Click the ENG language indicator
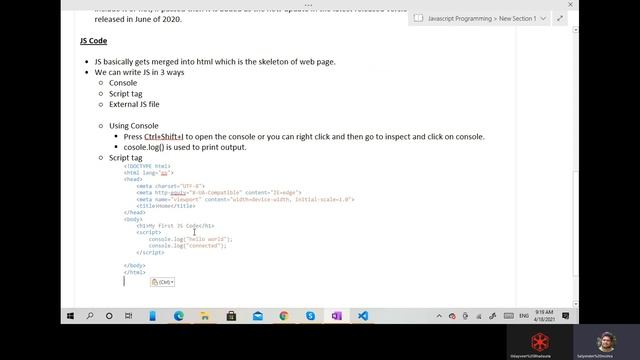The image size is (640, 360). click(x=524, y=316)
